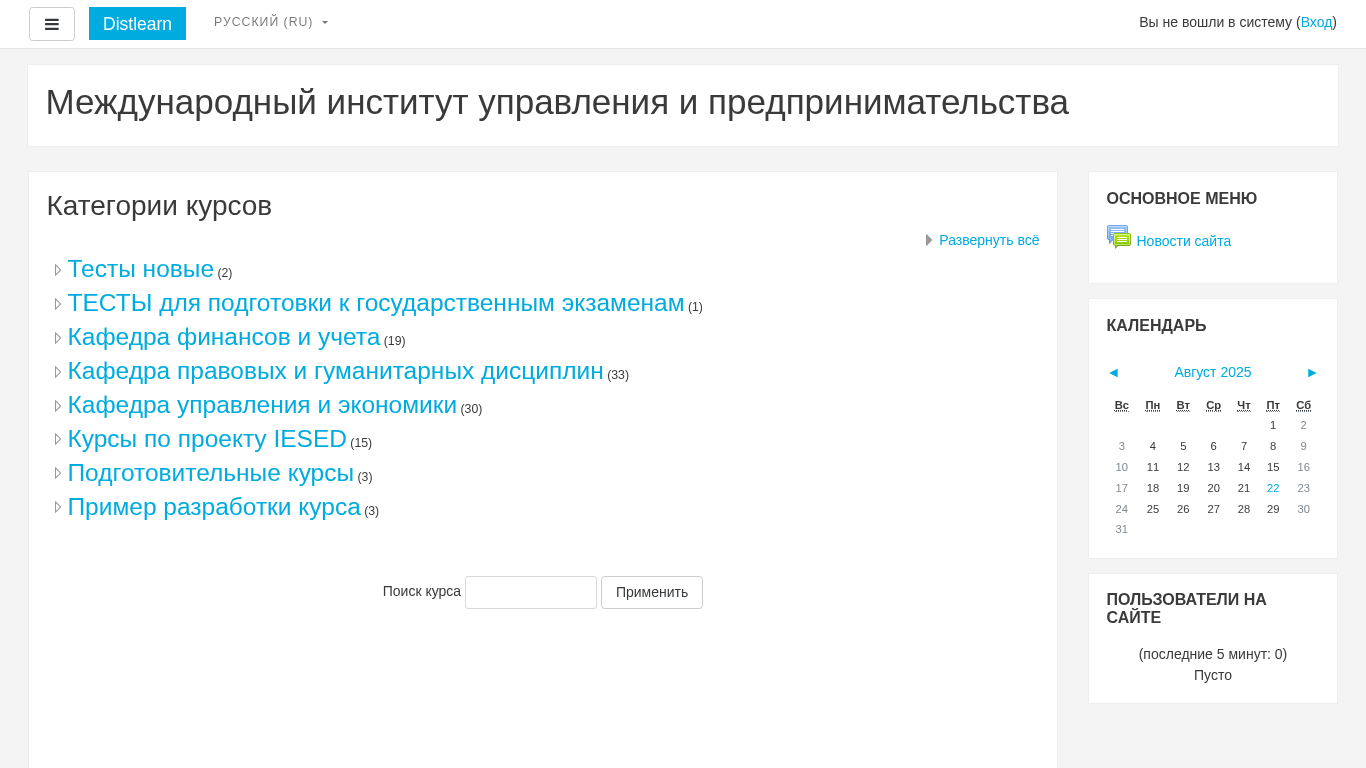Click the Вход login link
This screenshot has height=768, width=1366.
1316,22
